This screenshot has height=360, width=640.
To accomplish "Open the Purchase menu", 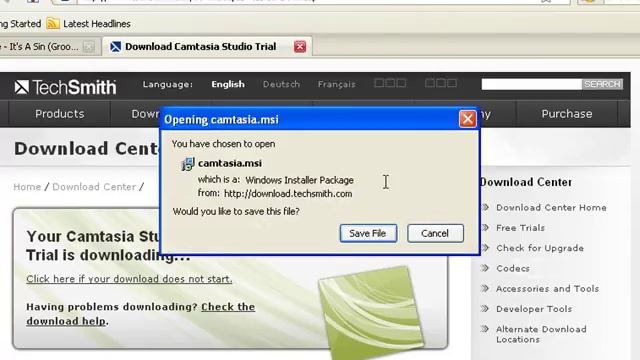I will [x=567, y=114].
